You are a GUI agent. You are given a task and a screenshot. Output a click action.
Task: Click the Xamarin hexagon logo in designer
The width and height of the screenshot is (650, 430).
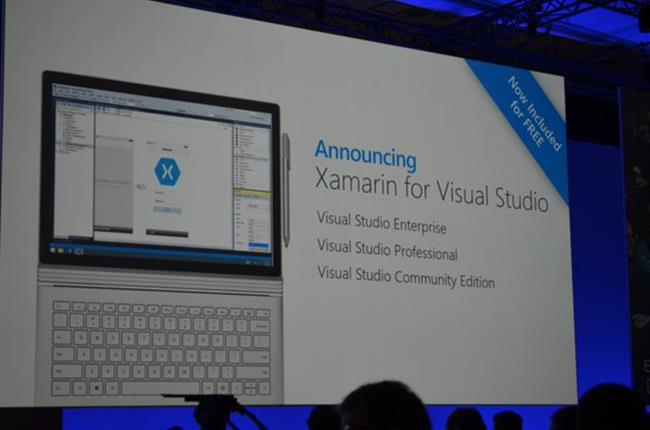click(167, 171)
